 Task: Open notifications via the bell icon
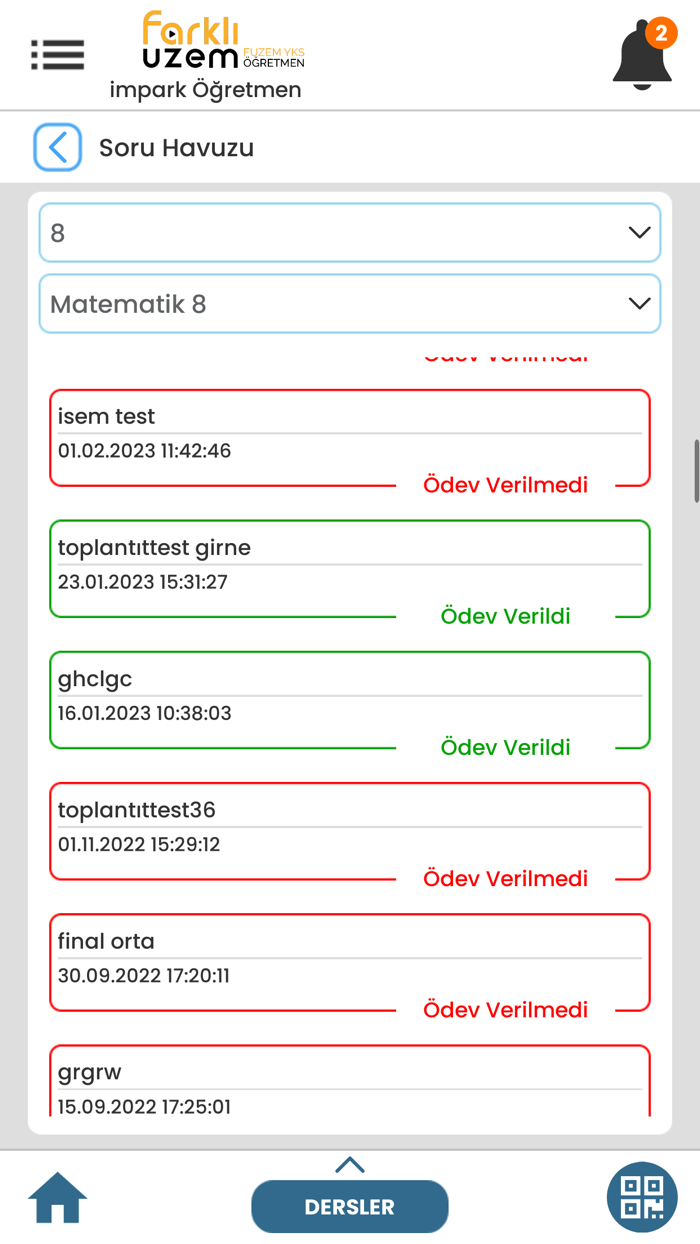coord(643,57)
